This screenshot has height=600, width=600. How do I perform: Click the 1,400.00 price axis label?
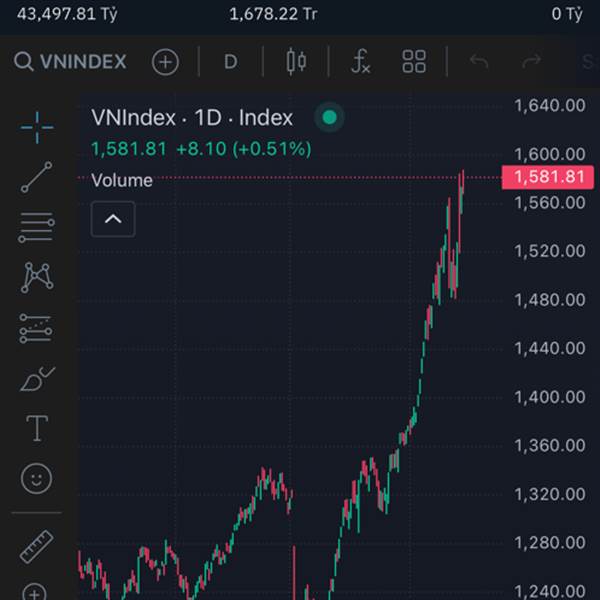coord(550,397)
